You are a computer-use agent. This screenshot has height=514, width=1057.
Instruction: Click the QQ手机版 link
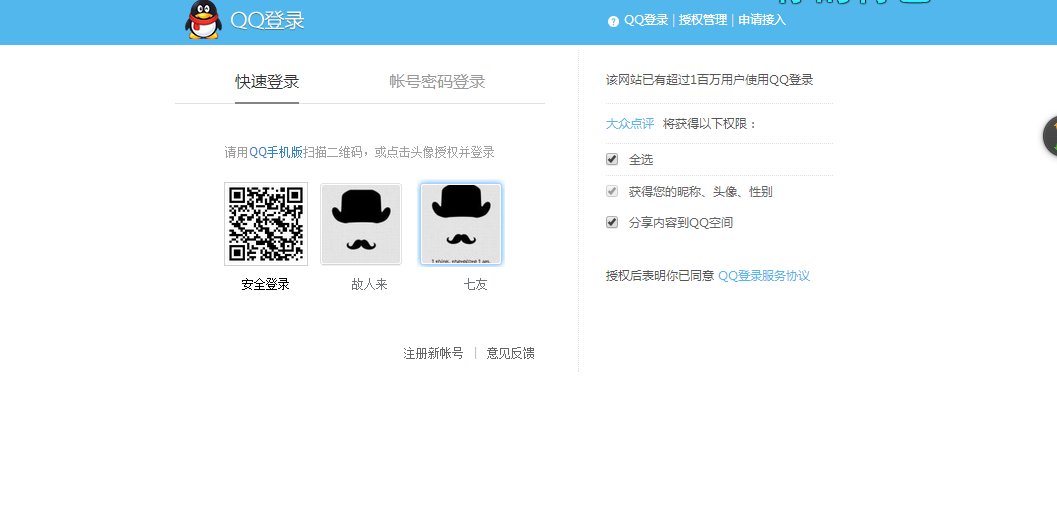pyautogui.click(x=276, y=152)
